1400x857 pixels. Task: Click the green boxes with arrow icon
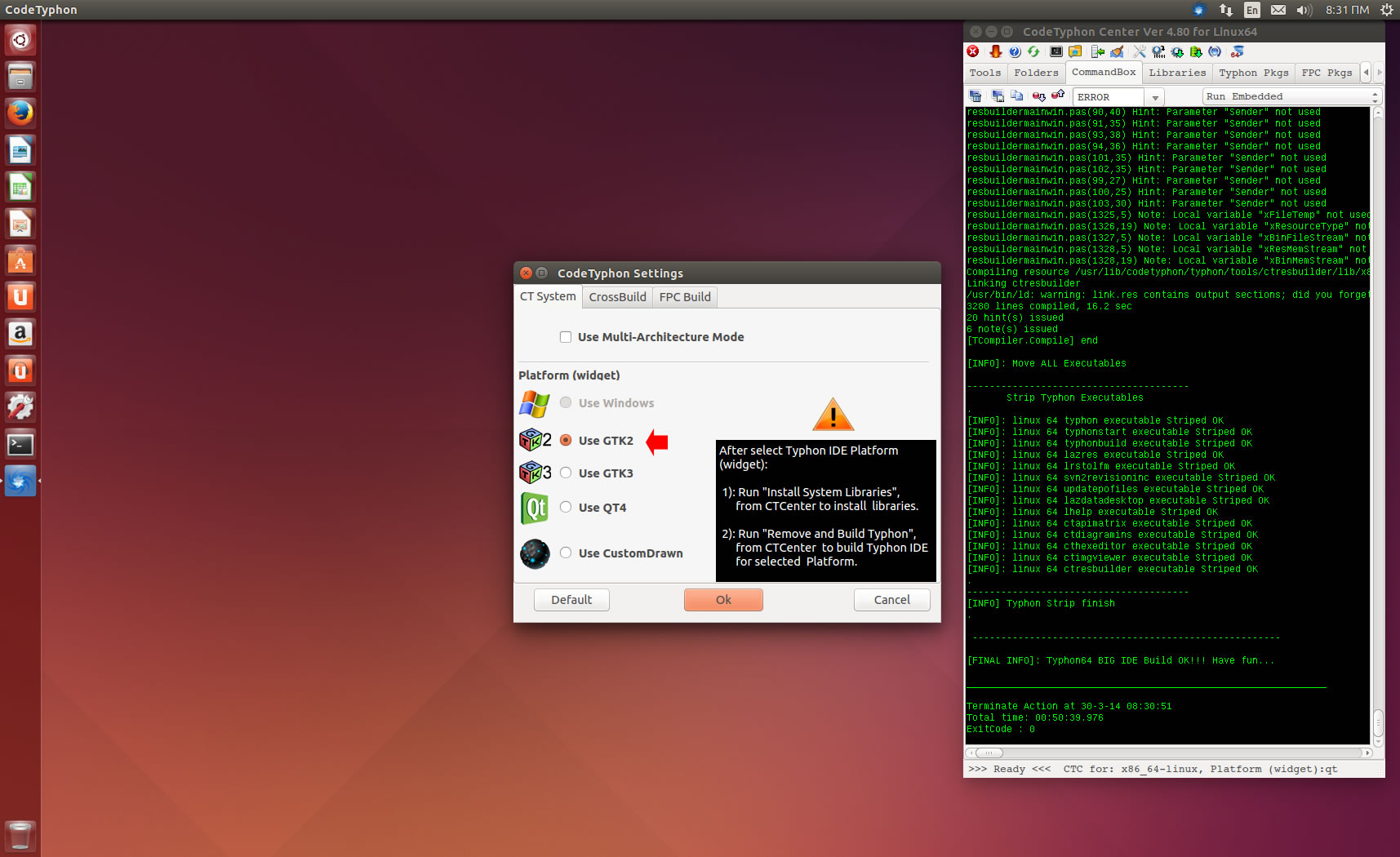[1196, 51]
